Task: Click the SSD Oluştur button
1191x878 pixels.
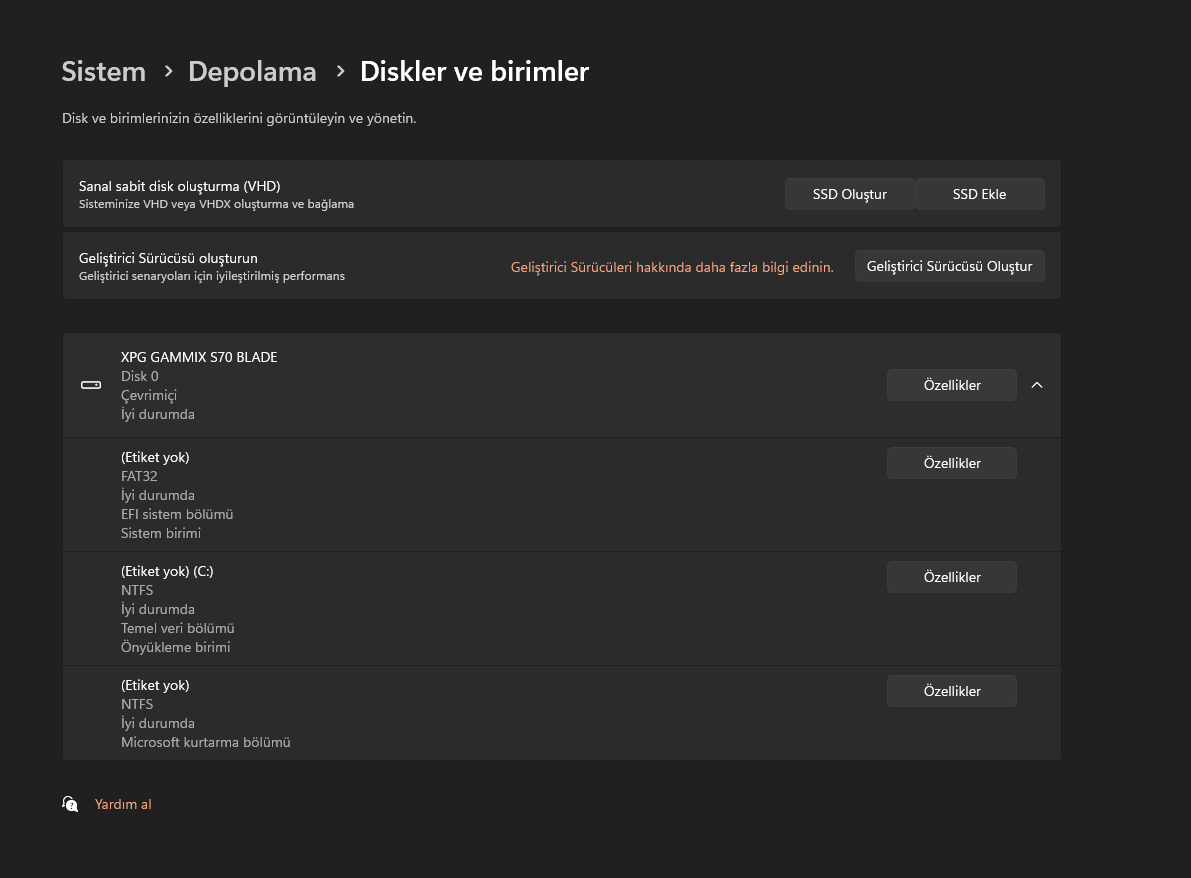Action: (x=849, y=194)
